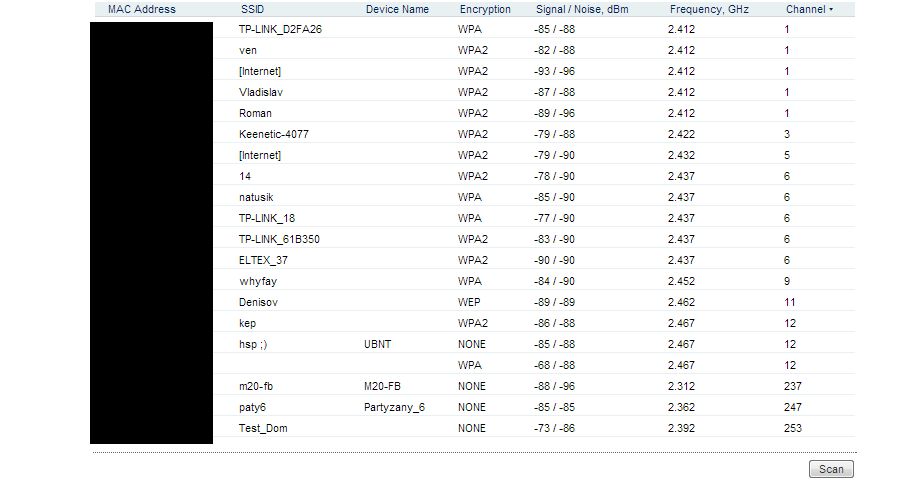
Task: Click the Partyzany_6 device name
Action: click(394, 407)
